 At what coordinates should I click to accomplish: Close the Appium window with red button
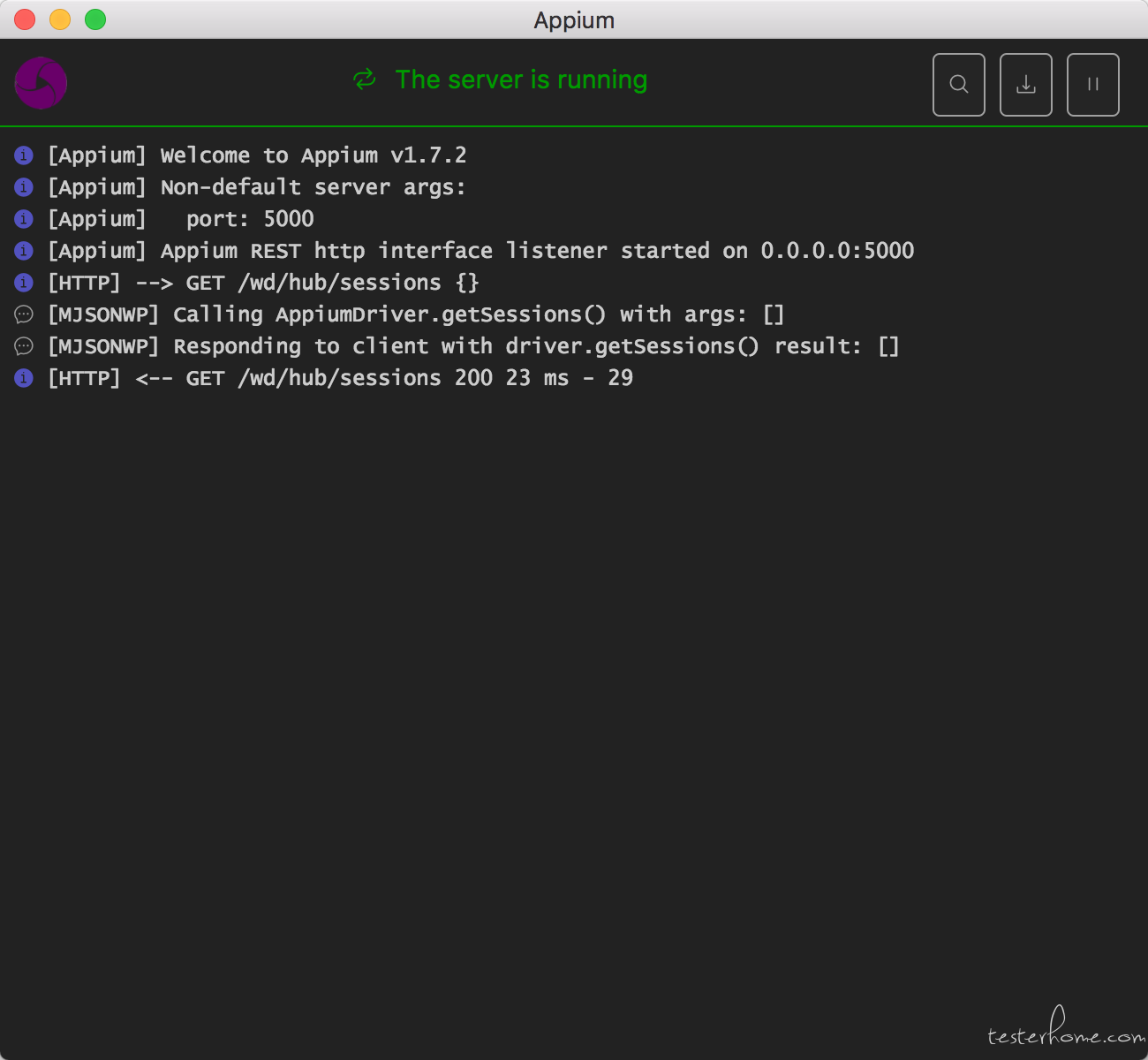tap(25, 19)
